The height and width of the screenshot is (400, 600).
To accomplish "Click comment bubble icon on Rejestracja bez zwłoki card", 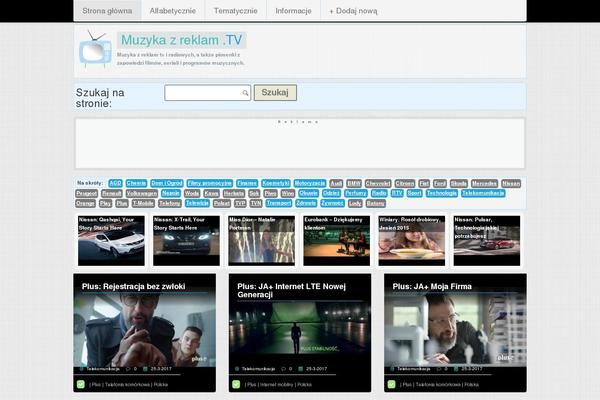I will [128, 369].
